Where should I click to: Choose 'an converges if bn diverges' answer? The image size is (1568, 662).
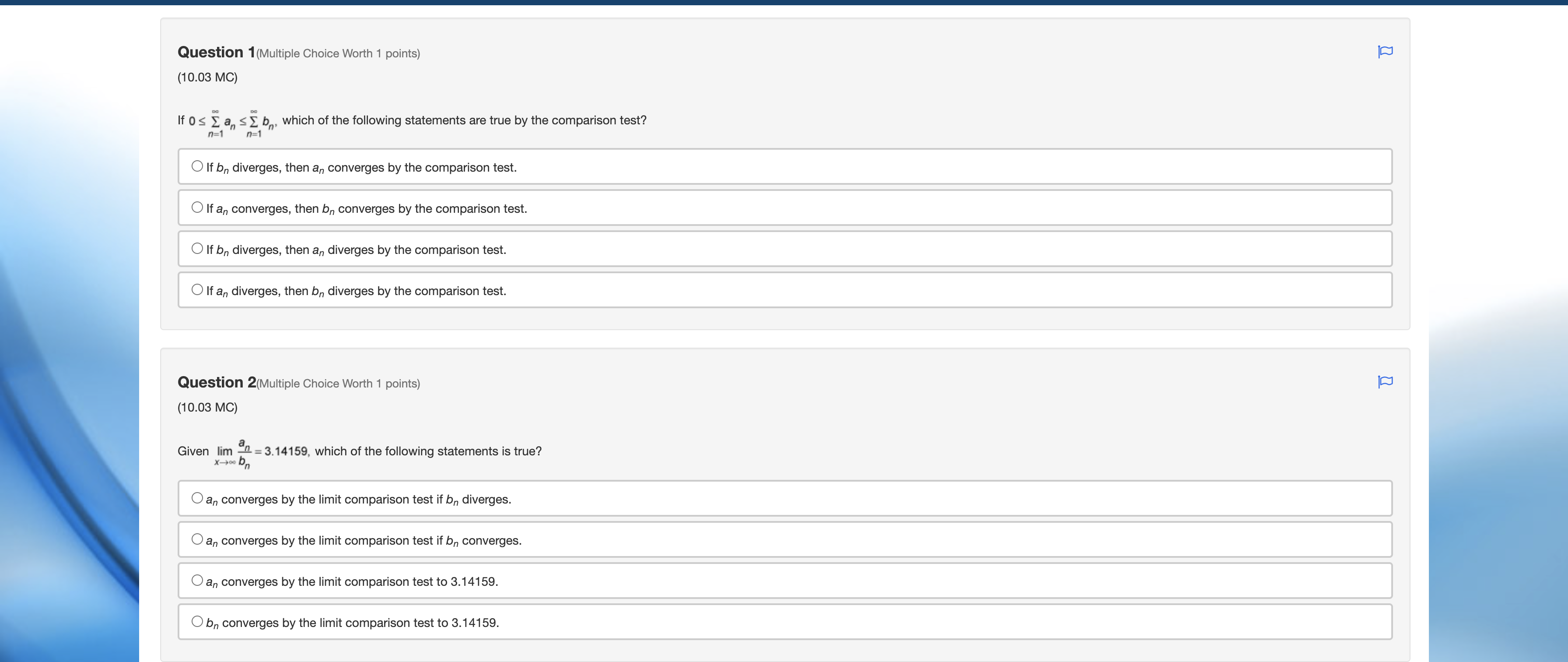point(197,498)
